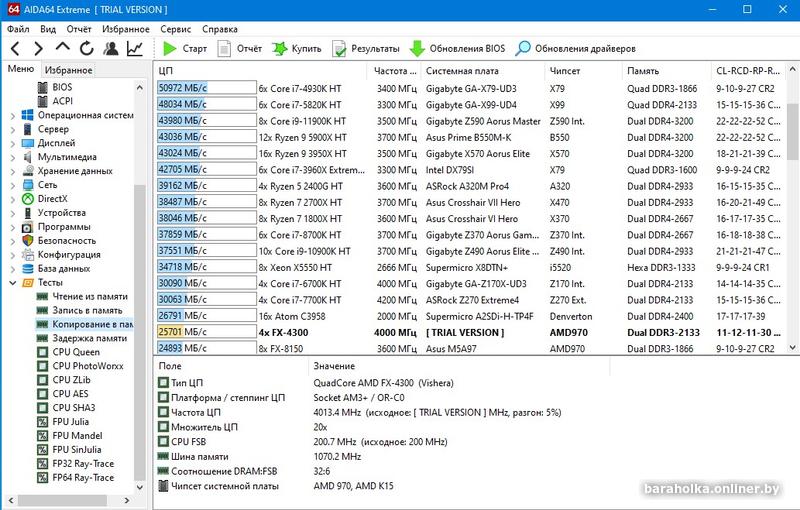Expand the Сеть tree node

pos(13,185)
